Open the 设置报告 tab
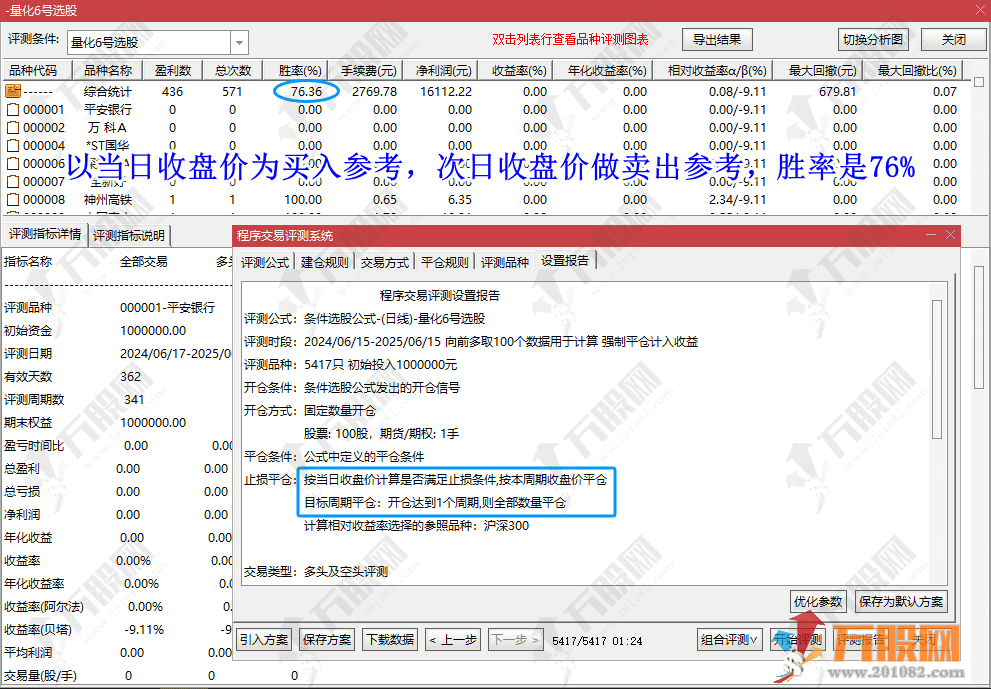Image resolution: width=991 pixels, height=689 pixels. (565, 260)
